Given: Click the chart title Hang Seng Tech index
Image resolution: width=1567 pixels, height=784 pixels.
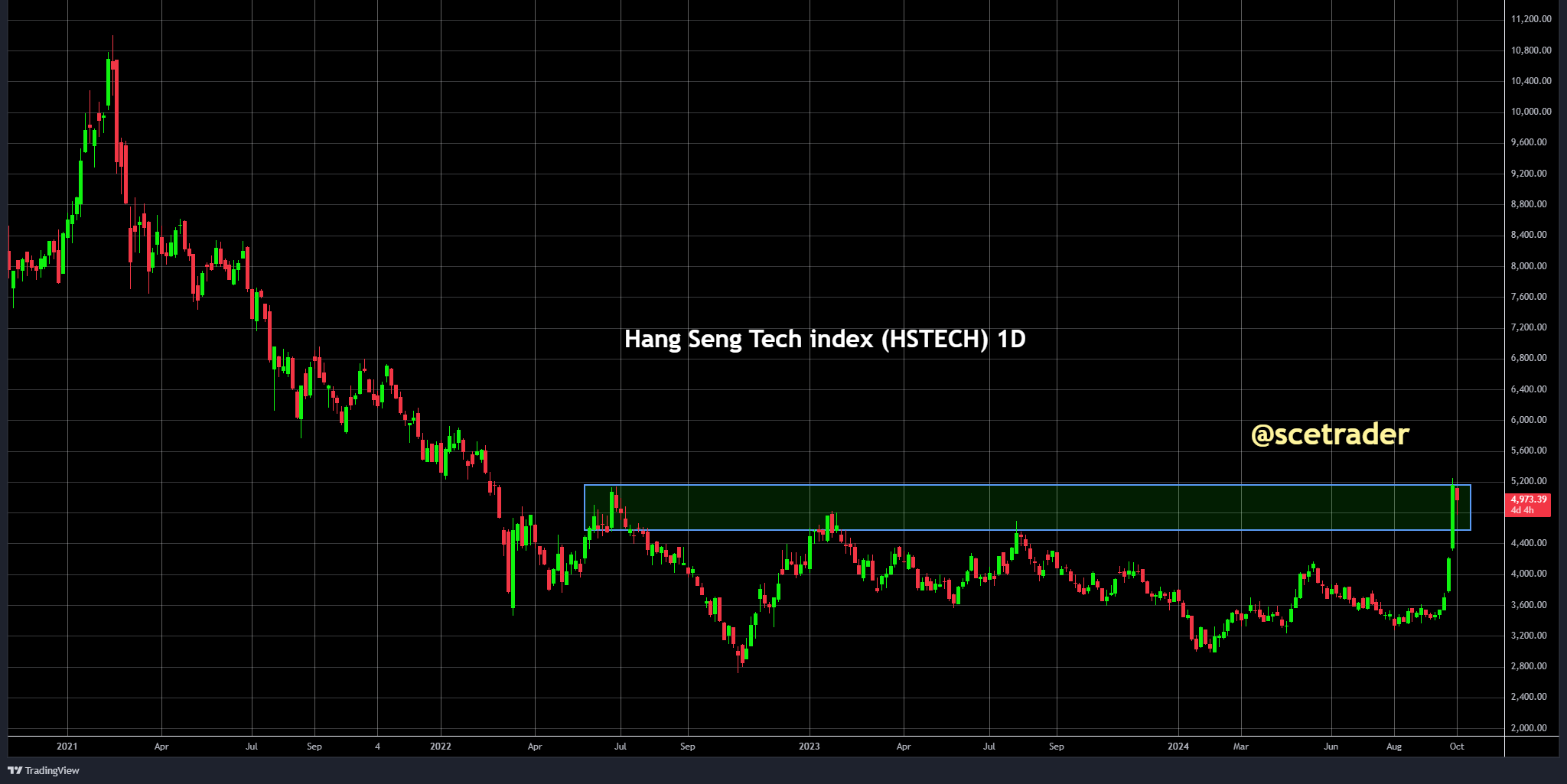Looking at the screenshot, I should [x=824, y=340].
